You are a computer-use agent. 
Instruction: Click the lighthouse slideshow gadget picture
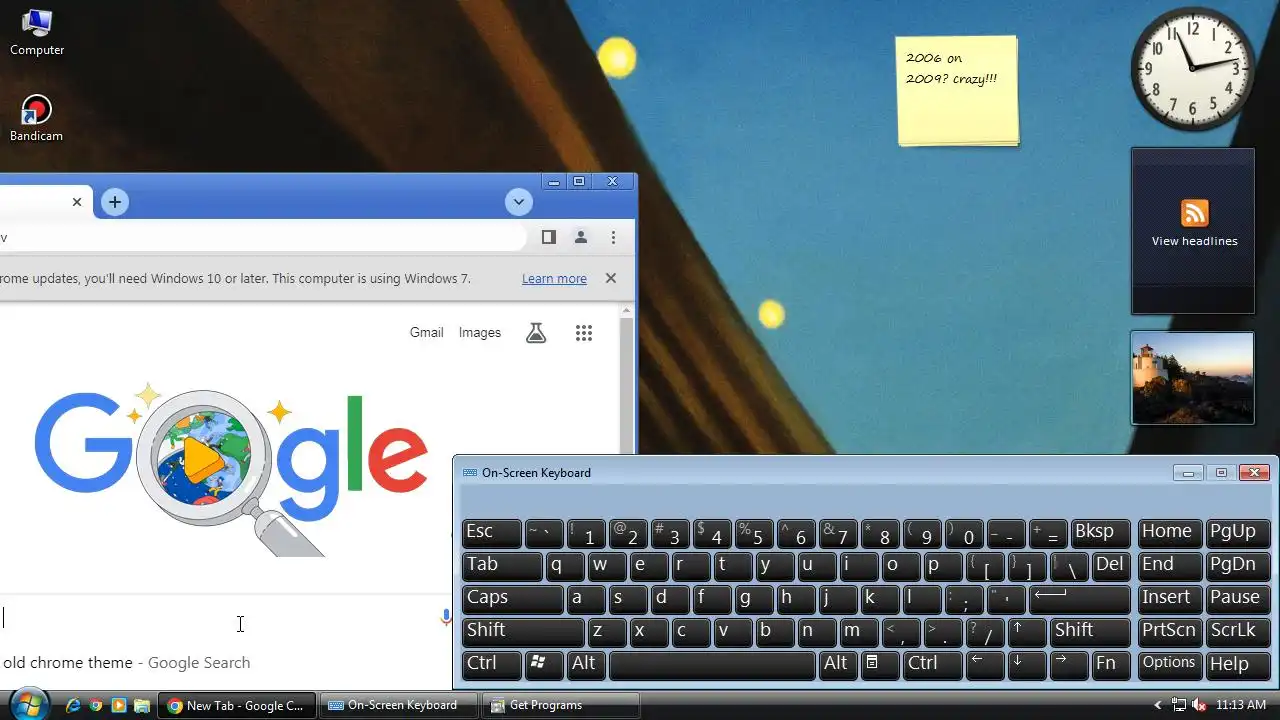coord(1192,378)
